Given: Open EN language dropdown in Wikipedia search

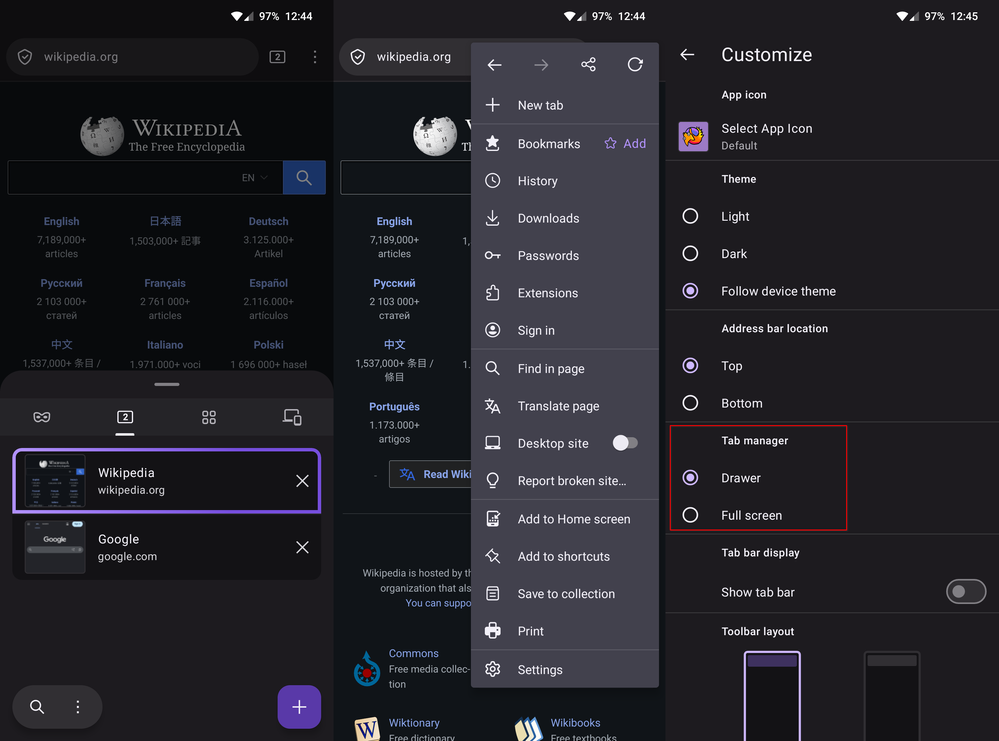Looking at the screenshot, I should click(255, 178).
